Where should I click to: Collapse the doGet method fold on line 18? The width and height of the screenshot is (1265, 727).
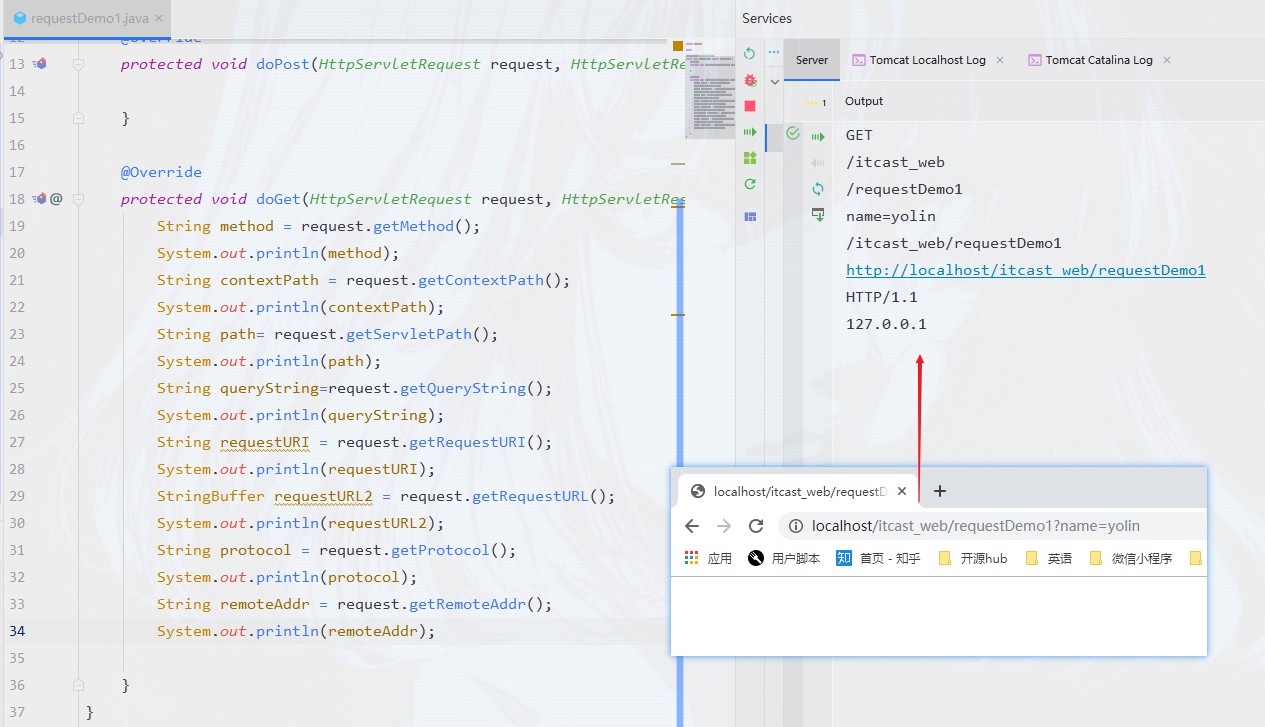(x=78, y=199)
